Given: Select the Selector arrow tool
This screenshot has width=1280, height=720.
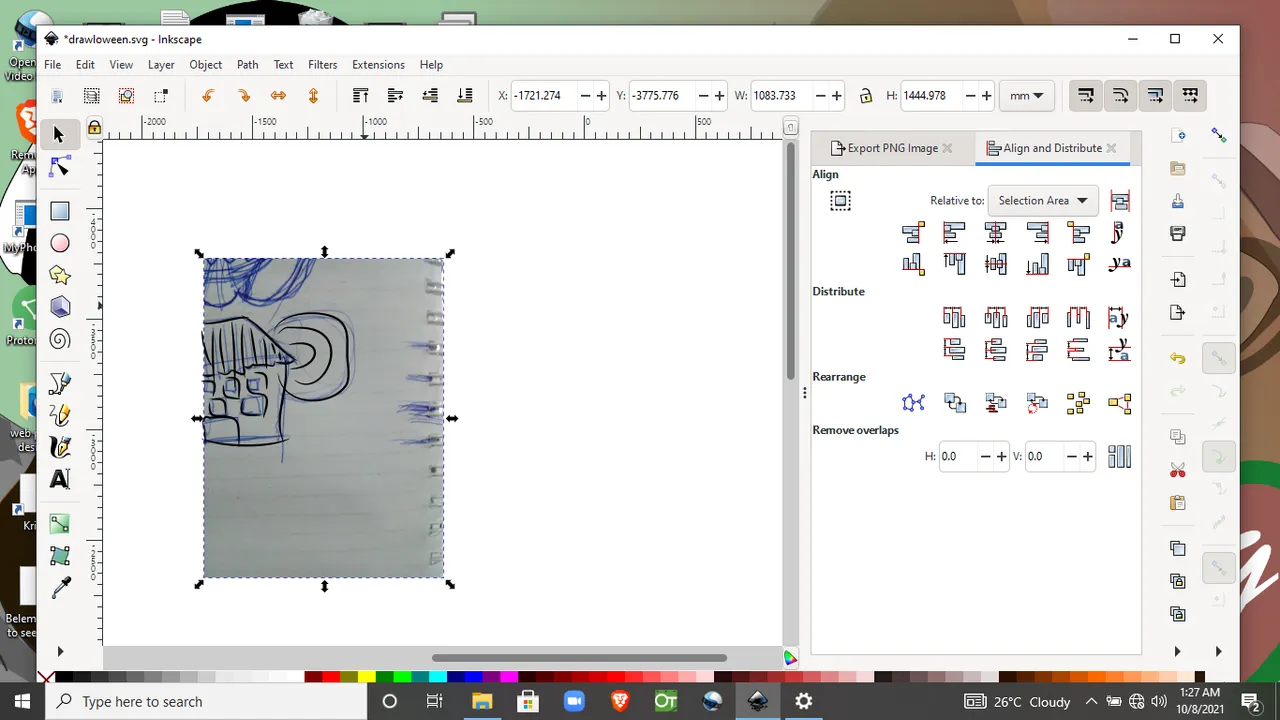Looking at the screenshot, I should tap(59, 134).
